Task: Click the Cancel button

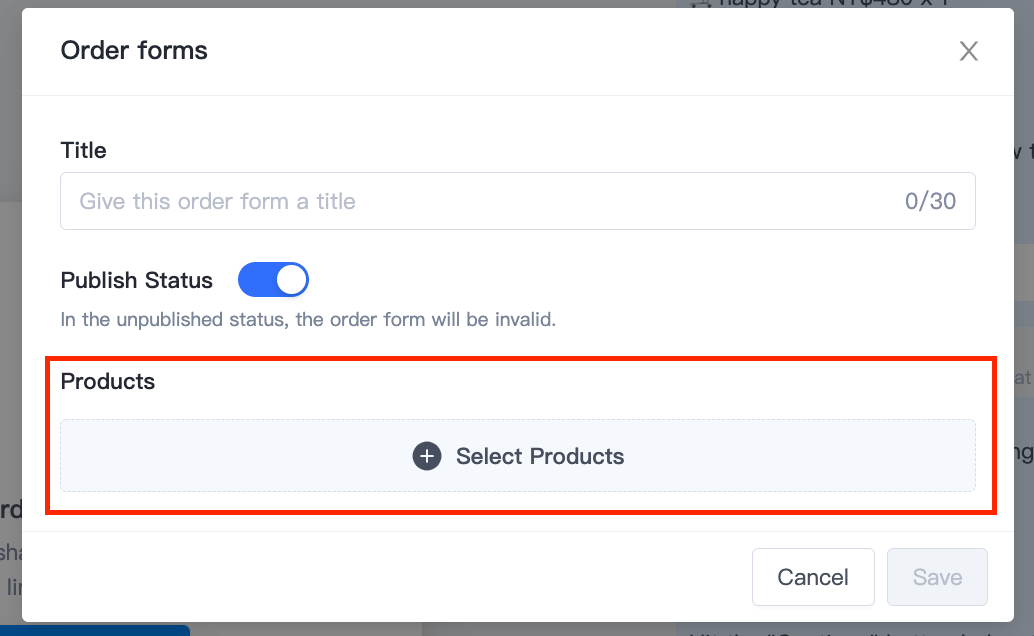Action: (813, 577)
